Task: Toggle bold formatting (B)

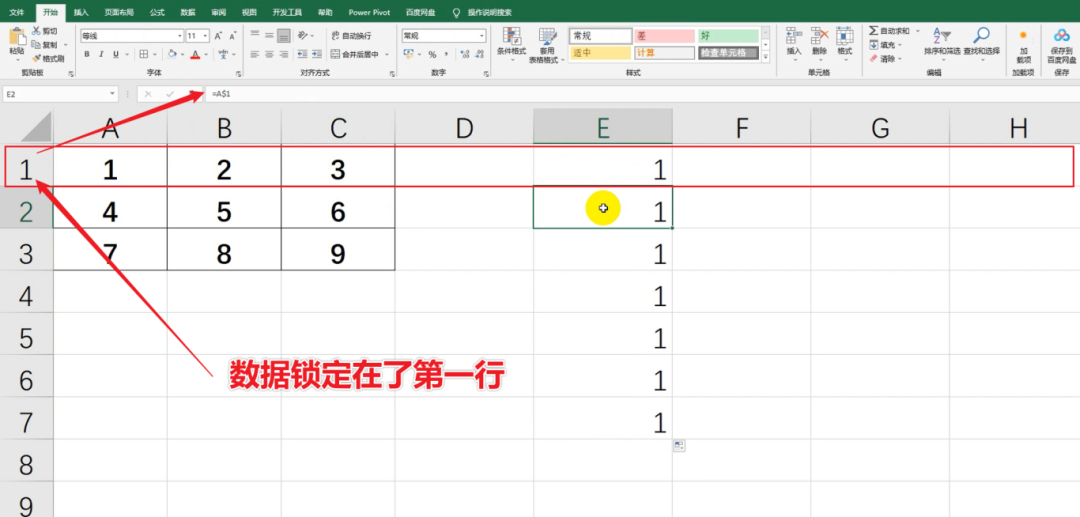Action: point(87,54)
